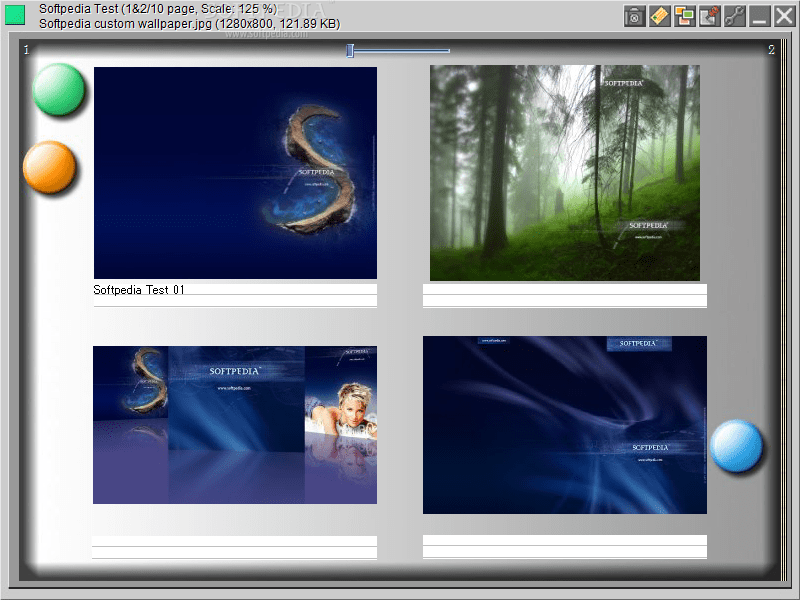Select the blue aurora swirl wallpaper thumbnail
Screen dimensions: 800x600
pyautogui.click(x=565, y=425)
